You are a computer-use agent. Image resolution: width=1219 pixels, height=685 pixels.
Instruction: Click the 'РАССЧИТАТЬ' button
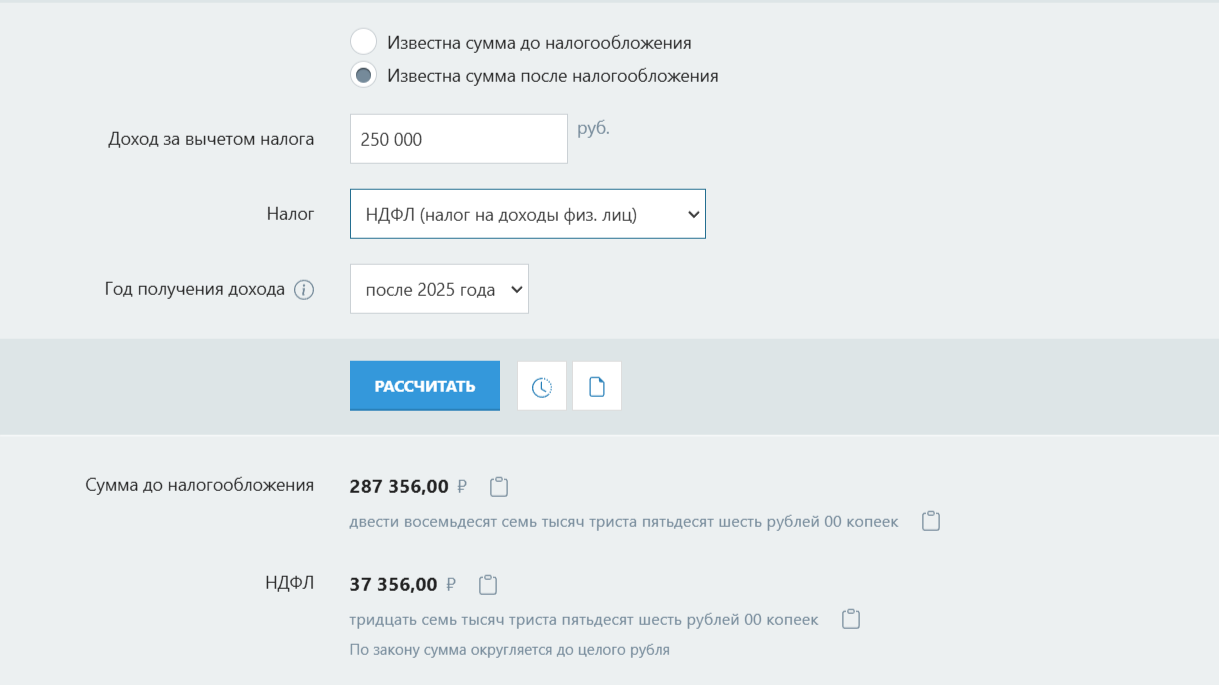425,386
